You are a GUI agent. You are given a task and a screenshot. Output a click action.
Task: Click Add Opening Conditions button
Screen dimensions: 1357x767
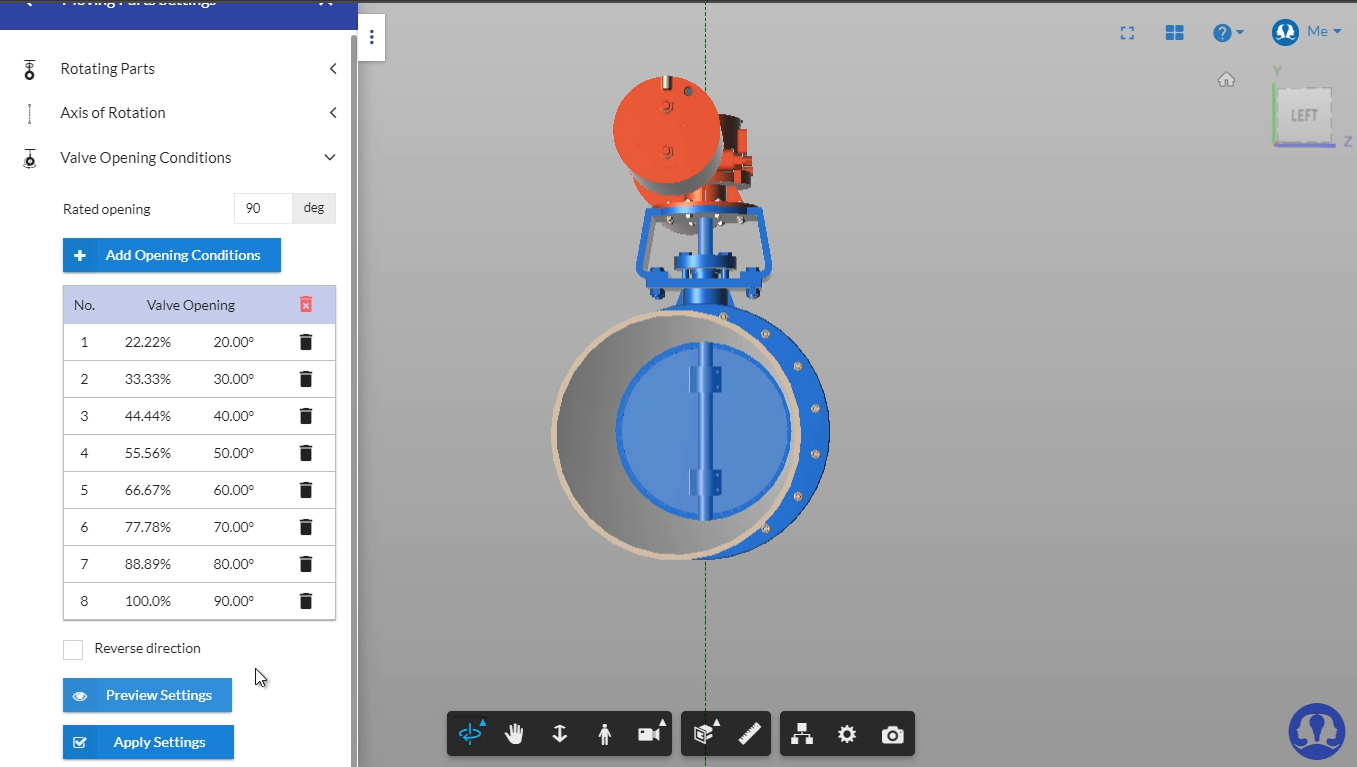tap(172, 255)
